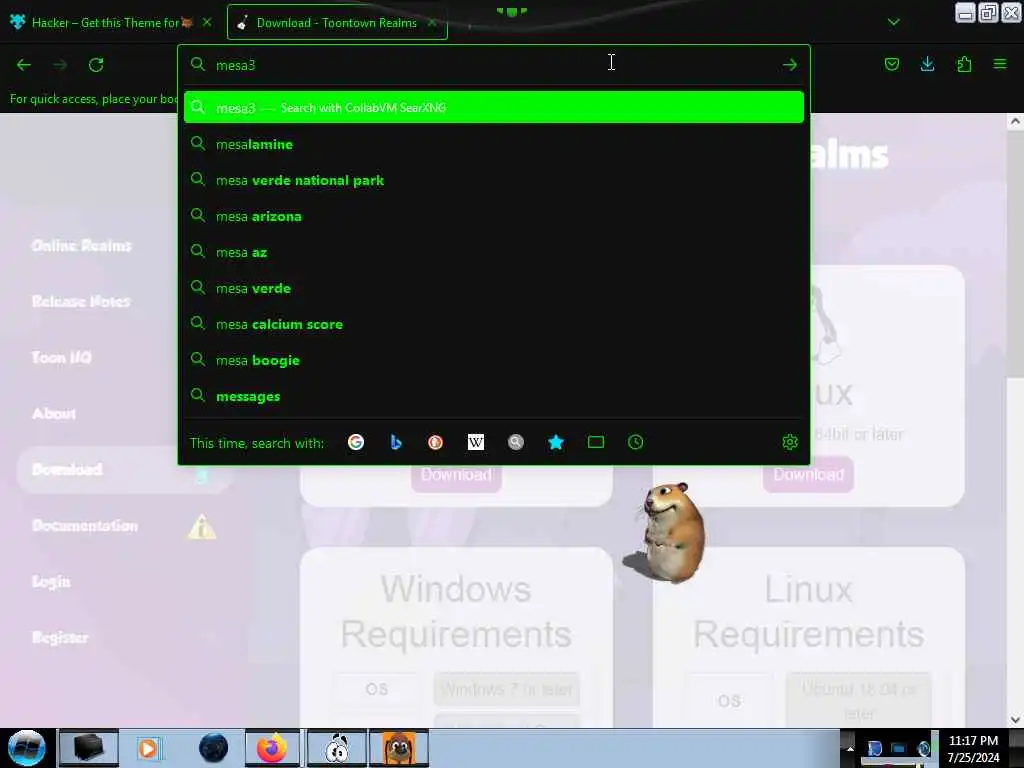Open Login sidebar link
Screen dimensions: 1024x768
pyautogui.click(x=51, y=581)
